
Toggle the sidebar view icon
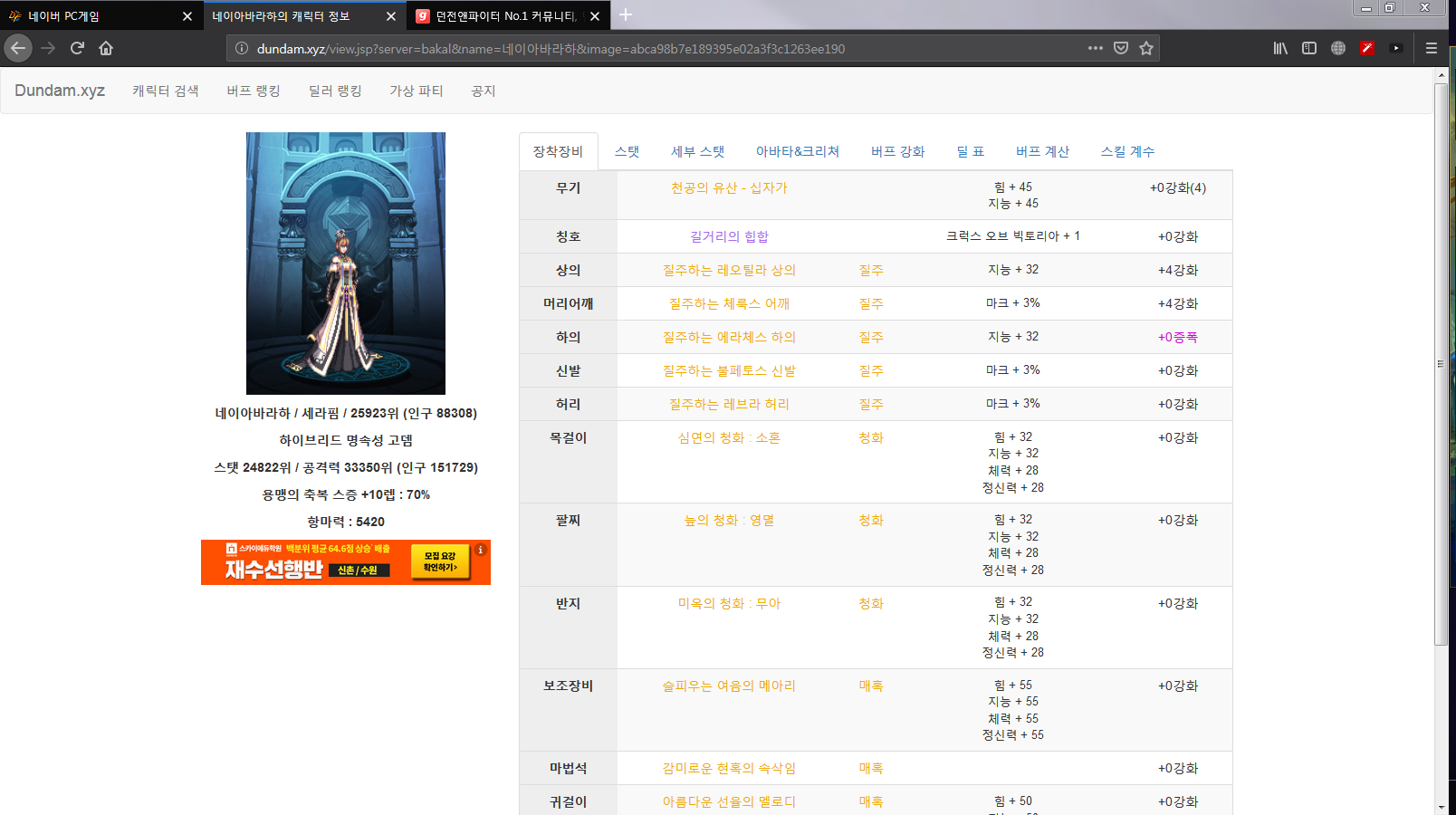[1309, 48]
